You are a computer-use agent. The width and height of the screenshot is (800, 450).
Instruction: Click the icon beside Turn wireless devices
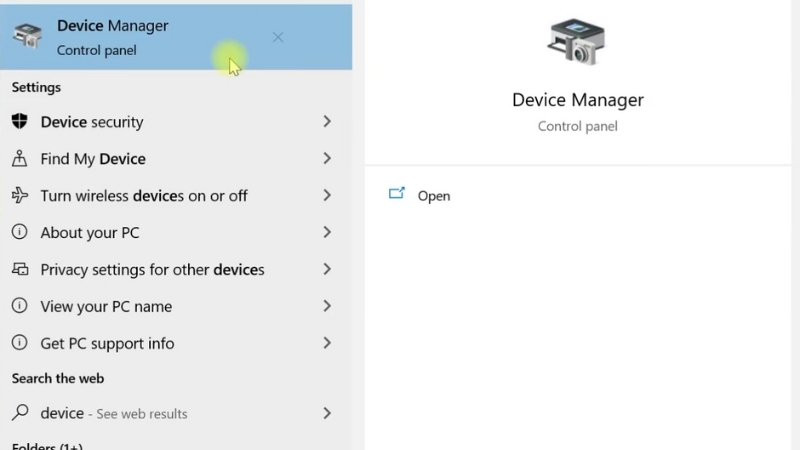click(19, 196)
